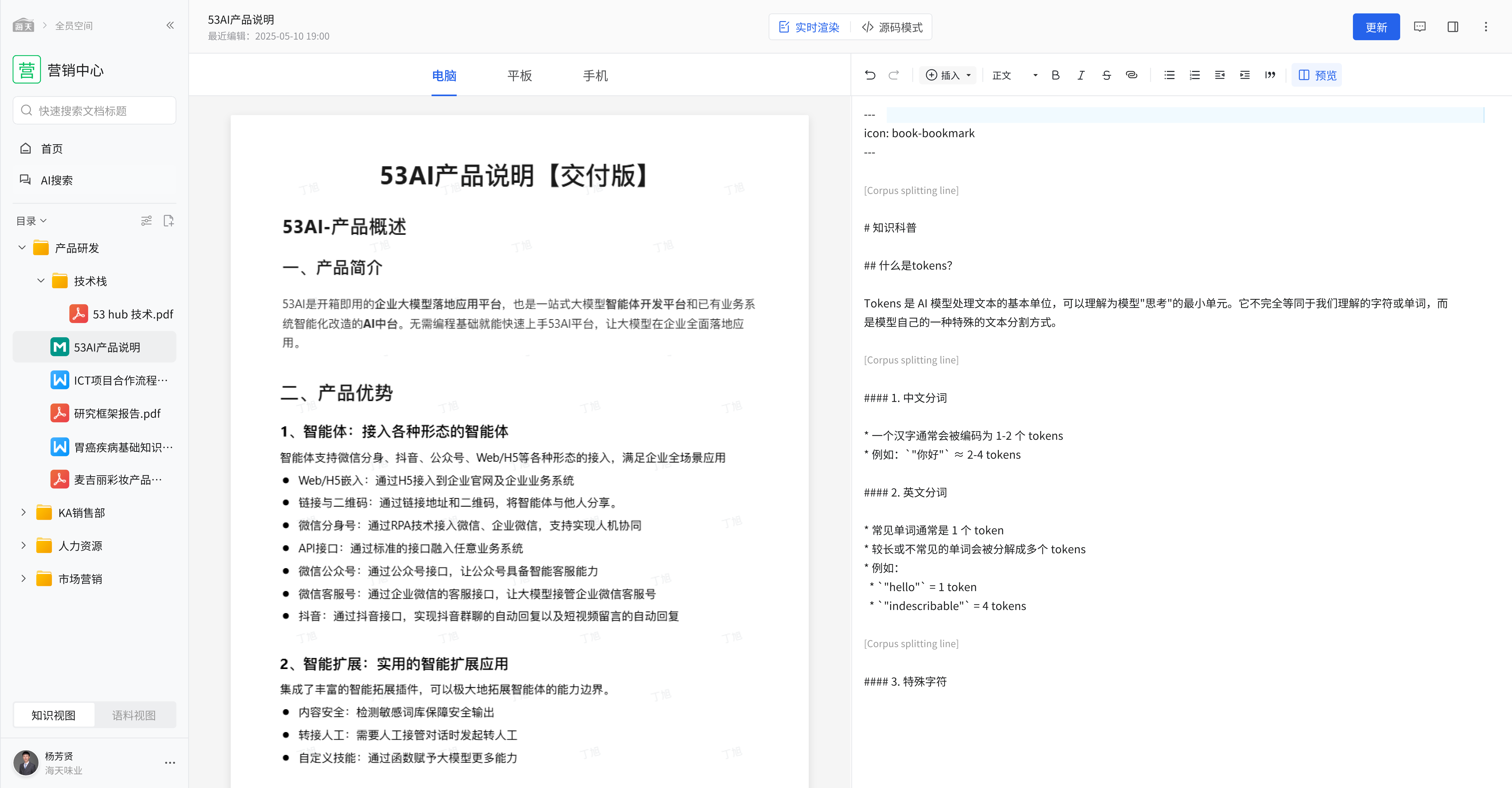
Task: Collapse sidebar with double chevron icon
Action: click(170, 25)
